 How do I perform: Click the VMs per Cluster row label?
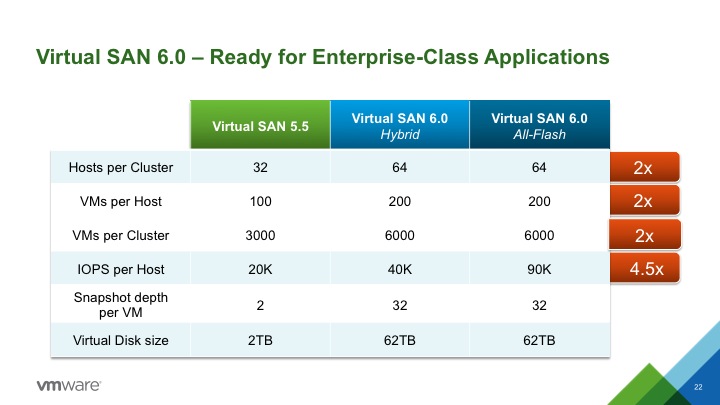point(121,236)
